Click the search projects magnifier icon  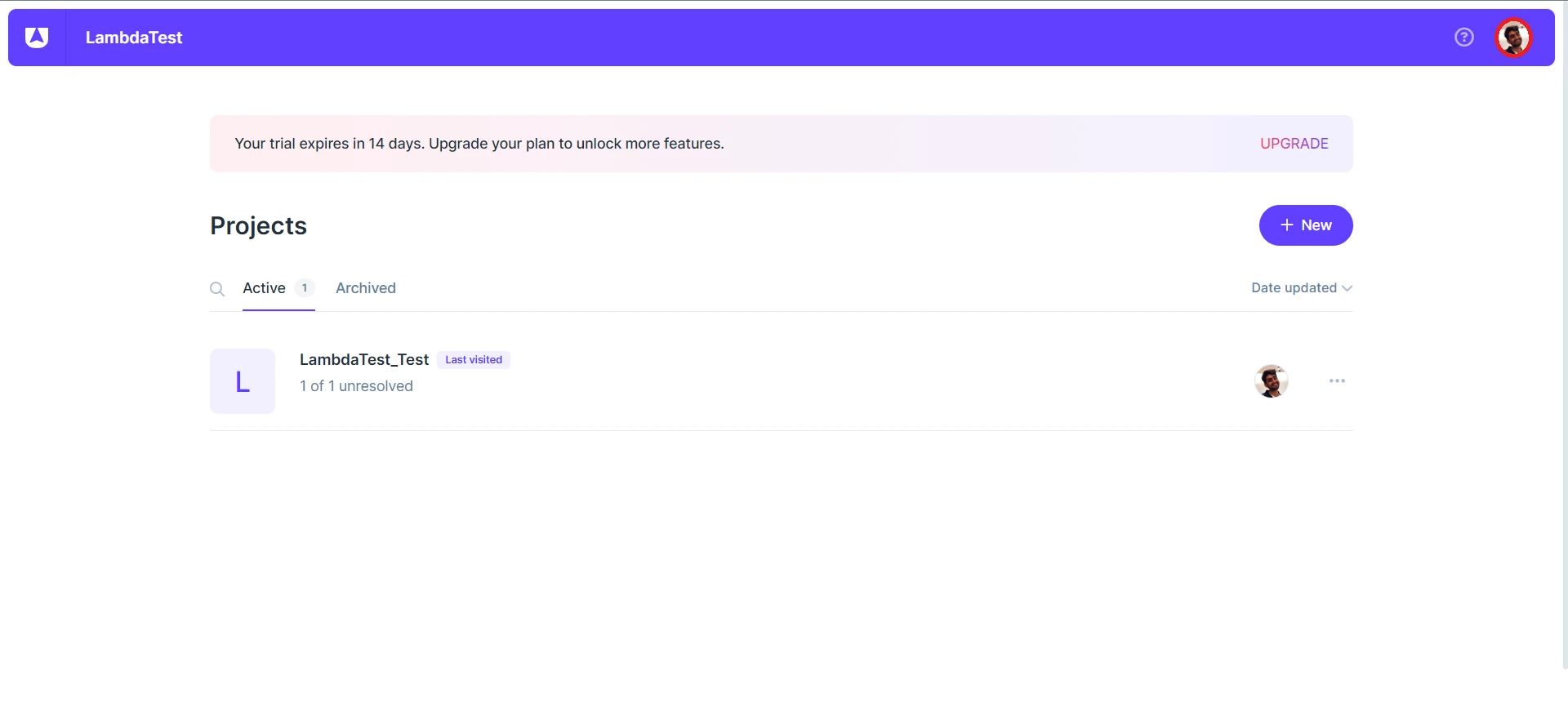coord(217,289)
